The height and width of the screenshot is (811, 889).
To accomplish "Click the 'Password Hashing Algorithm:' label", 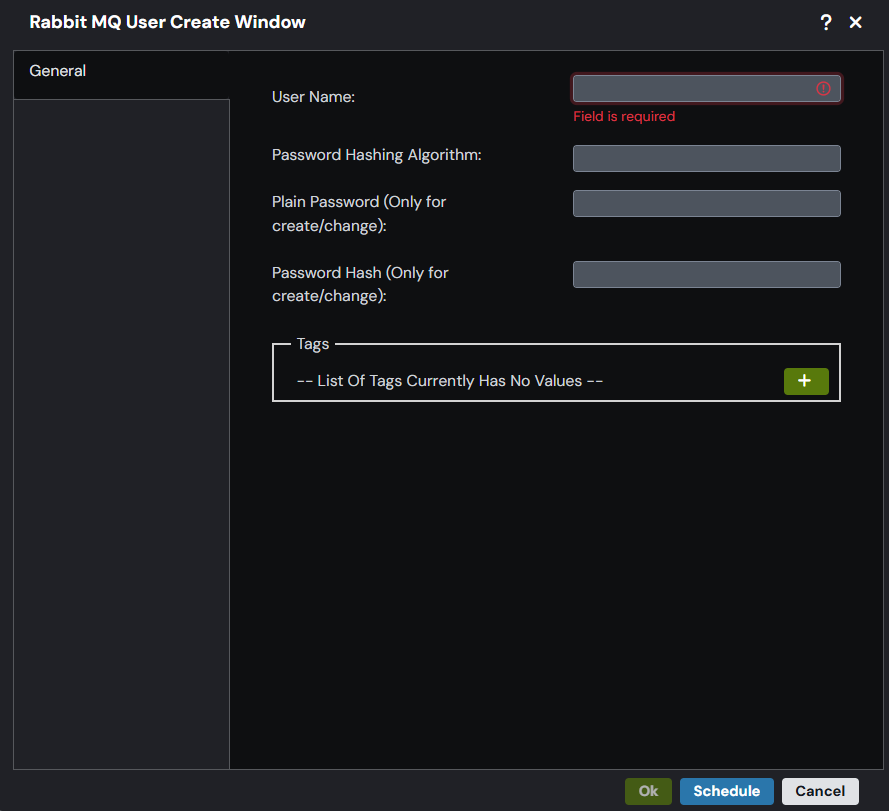I will 376,155.
